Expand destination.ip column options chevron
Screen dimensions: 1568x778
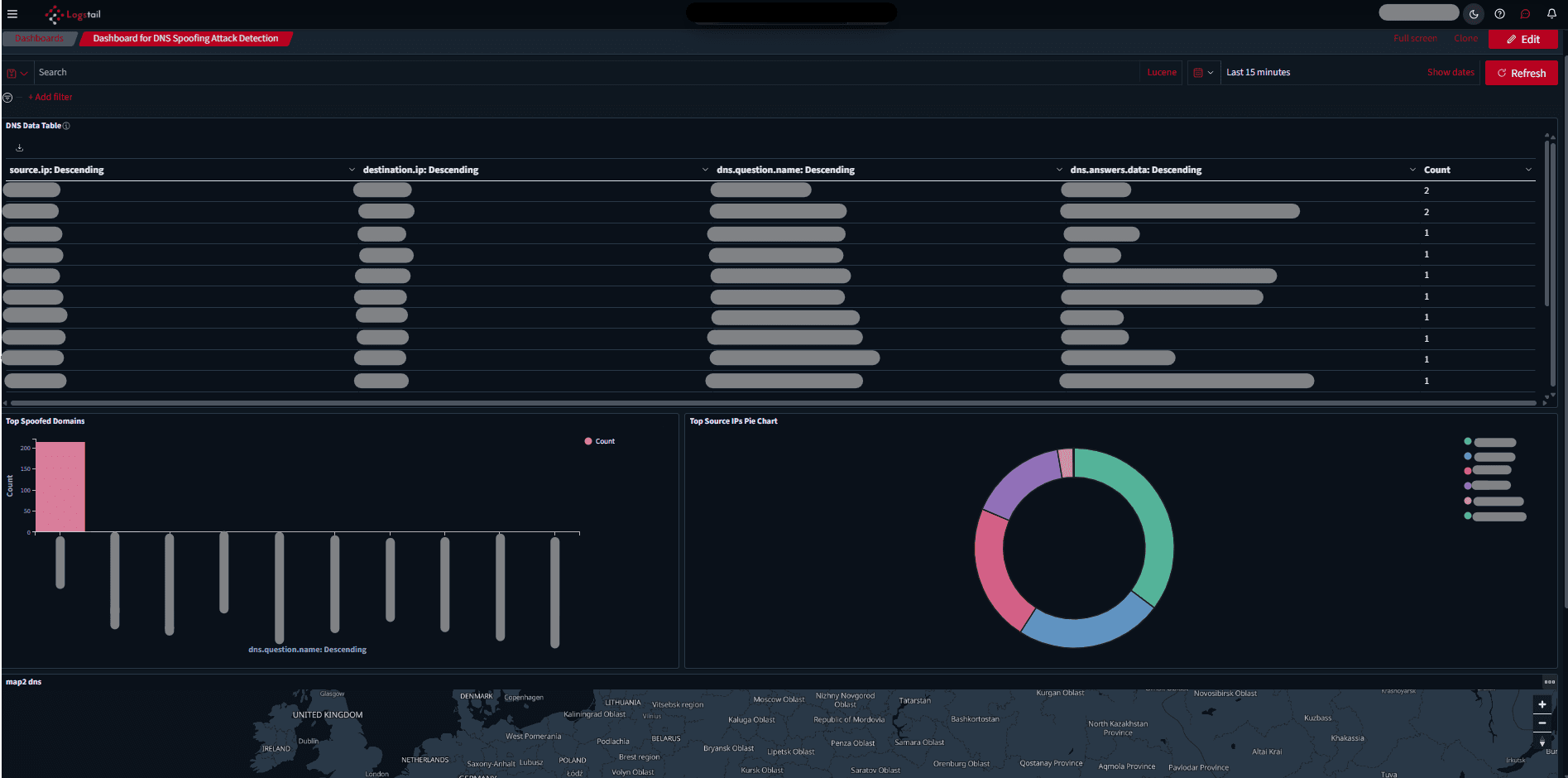coord(705,170)
